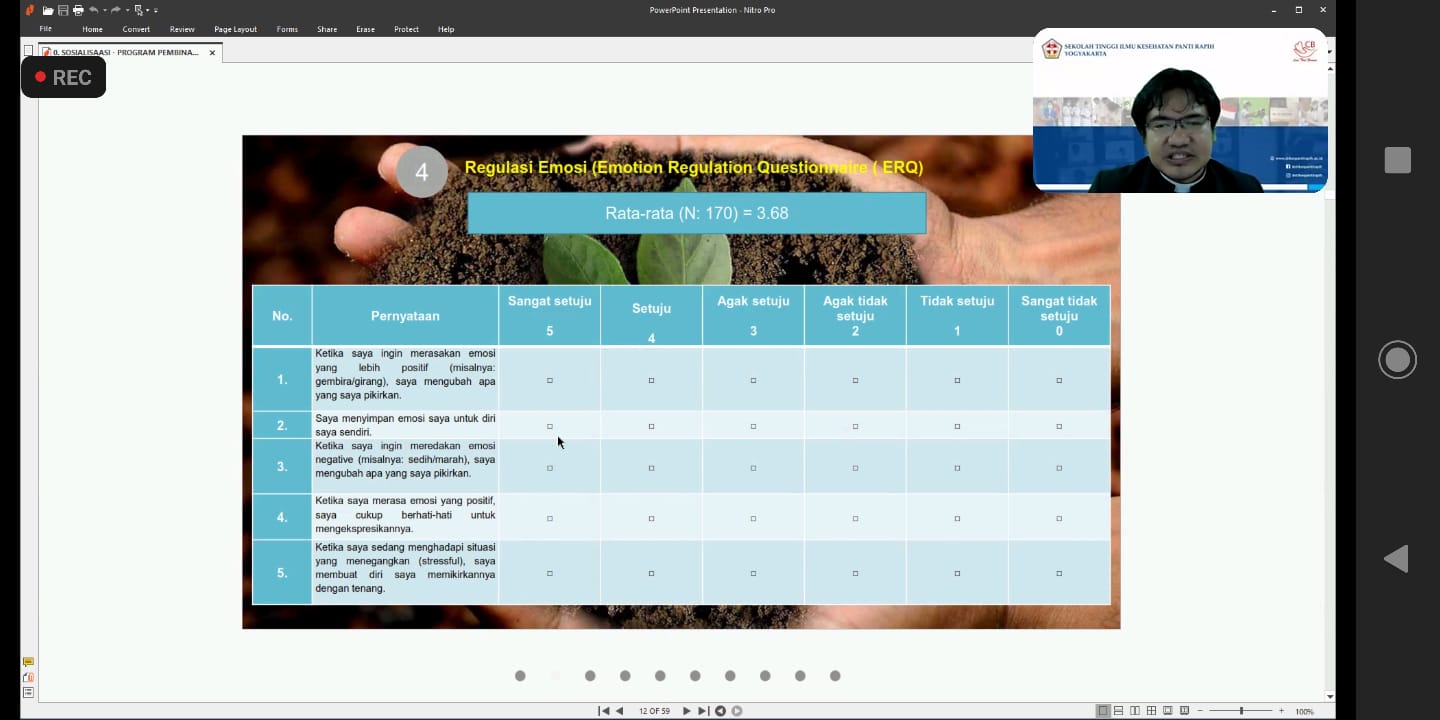Click the Print icon in quick access toolbar

78,10
